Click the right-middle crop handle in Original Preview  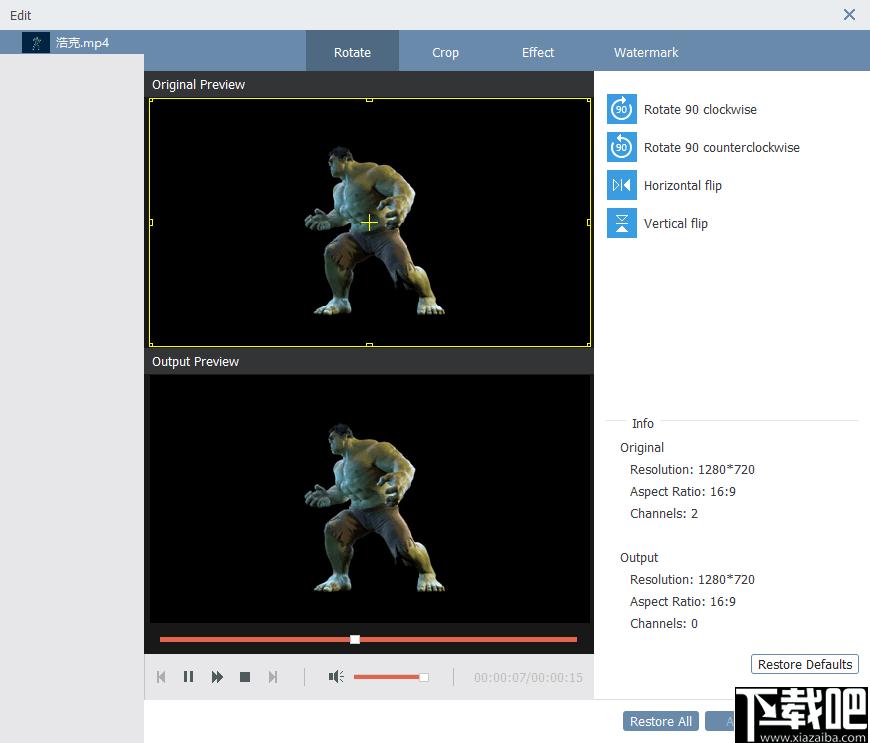coord(589,223)
